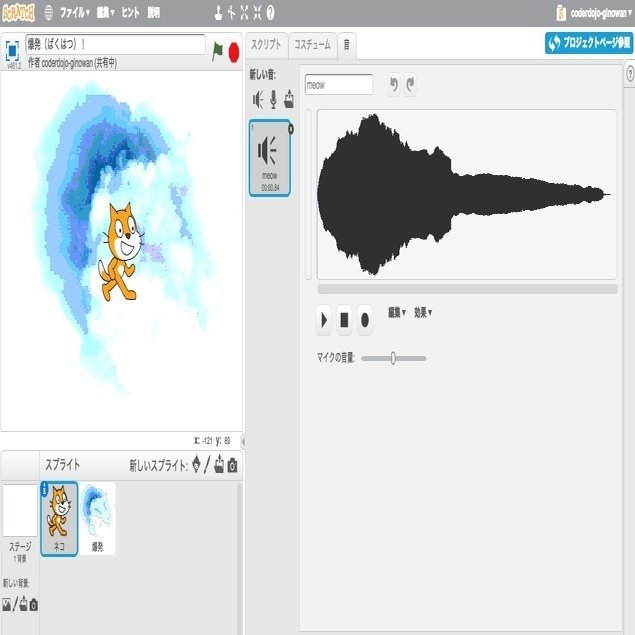Expand the sound editor 効果 dropdown
Image resolution: width=635 pixels, height=635 pixels.
tap(423, 312)
